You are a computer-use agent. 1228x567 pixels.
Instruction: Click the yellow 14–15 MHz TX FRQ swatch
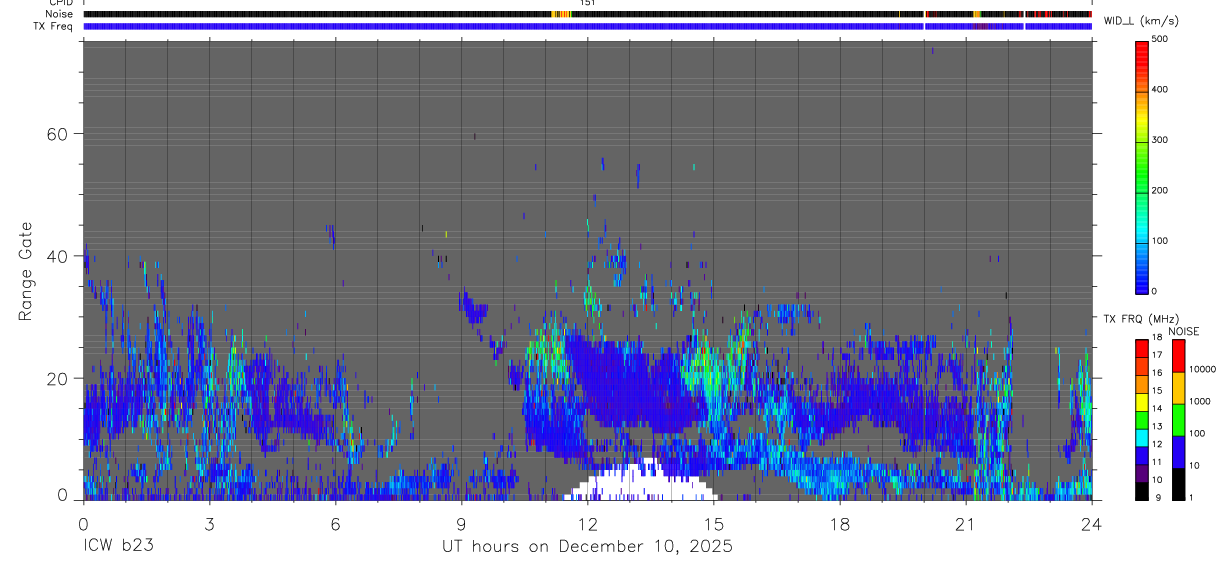coord(1142,400)
